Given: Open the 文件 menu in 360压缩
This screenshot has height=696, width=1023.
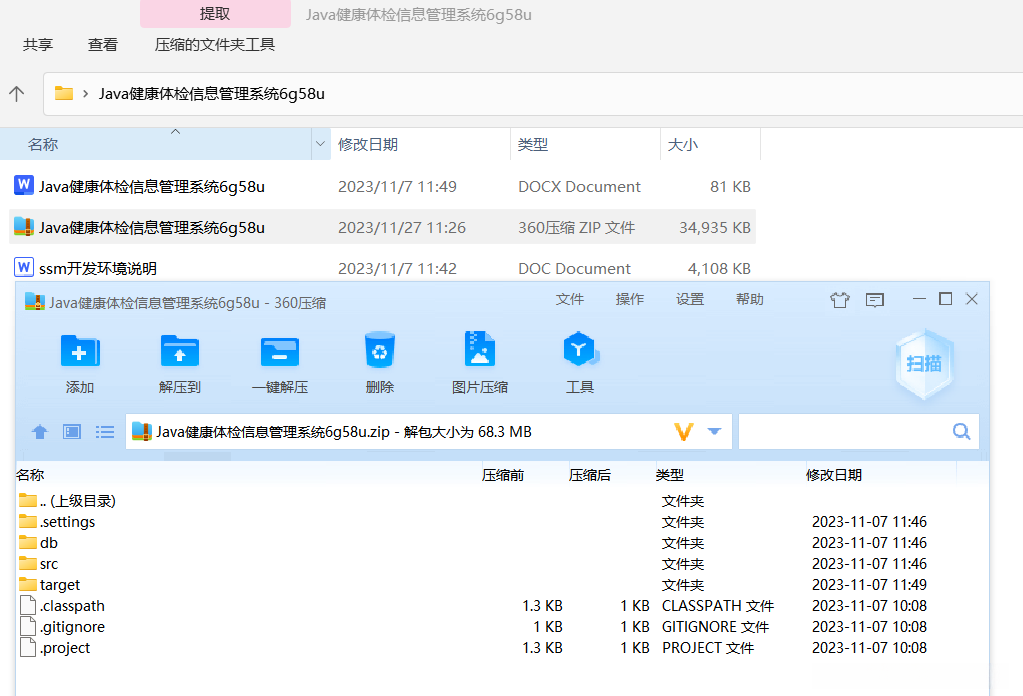Looking at the screenshot, I should 570,299.
